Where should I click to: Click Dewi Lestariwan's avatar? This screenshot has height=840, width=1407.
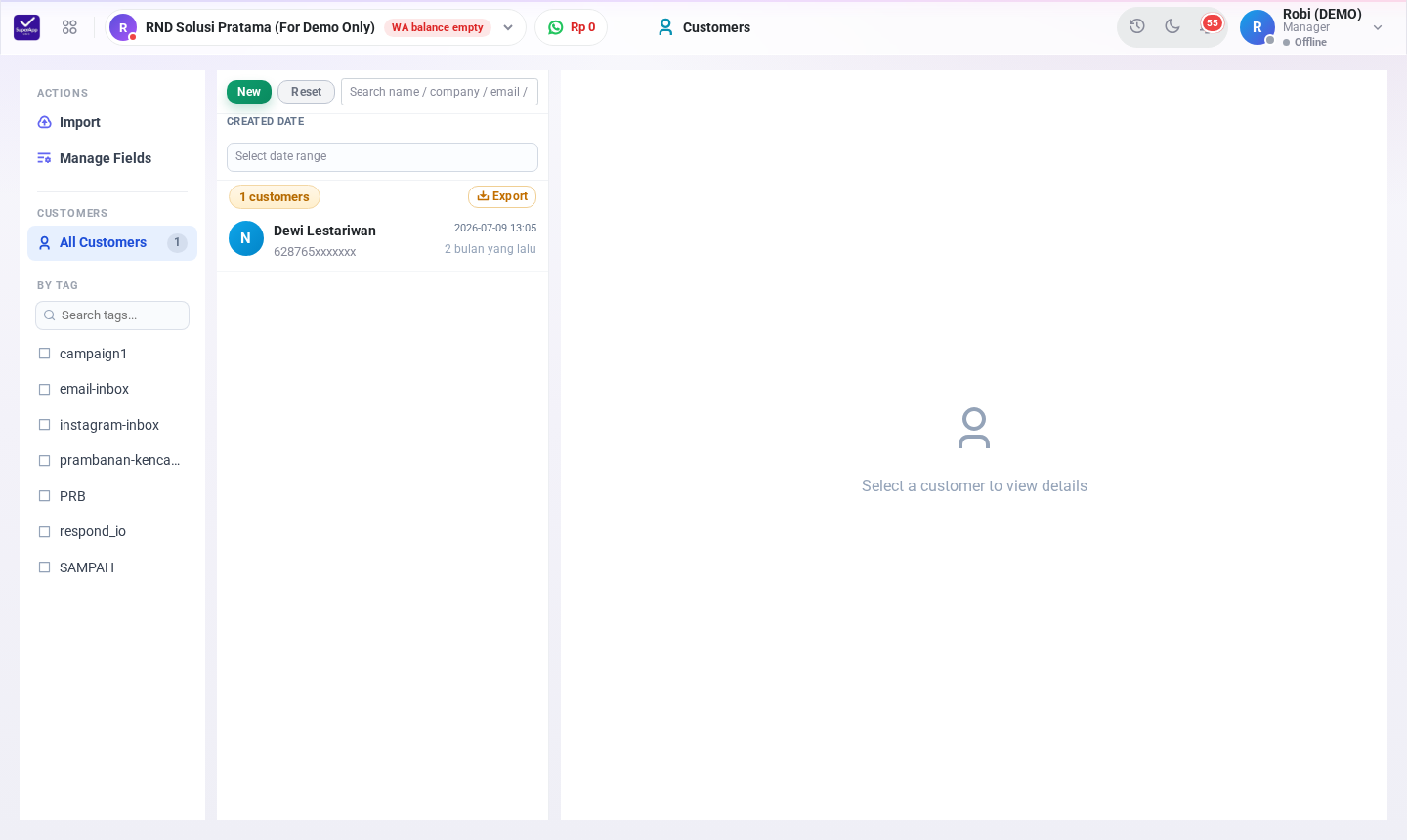click(x=246, y=238)
